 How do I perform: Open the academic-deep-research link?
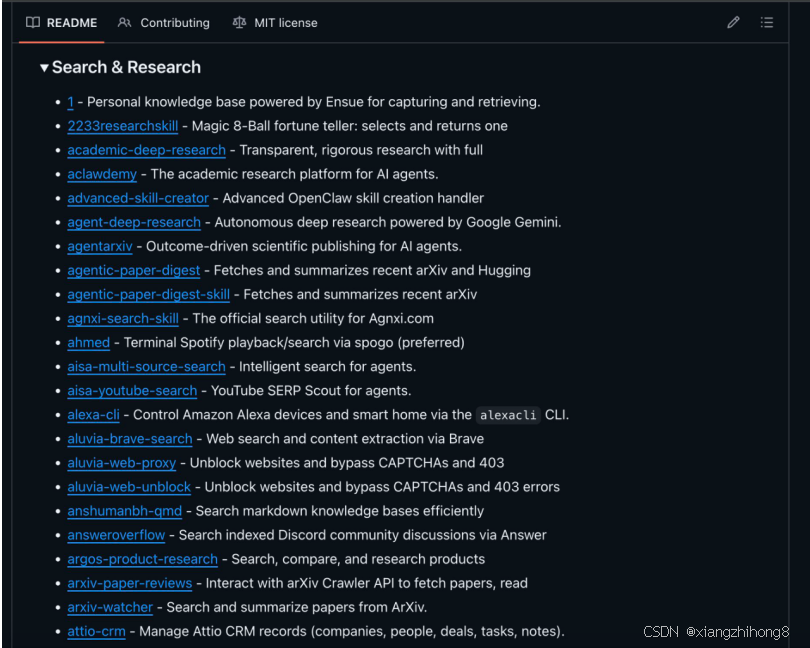pos(146,150)
